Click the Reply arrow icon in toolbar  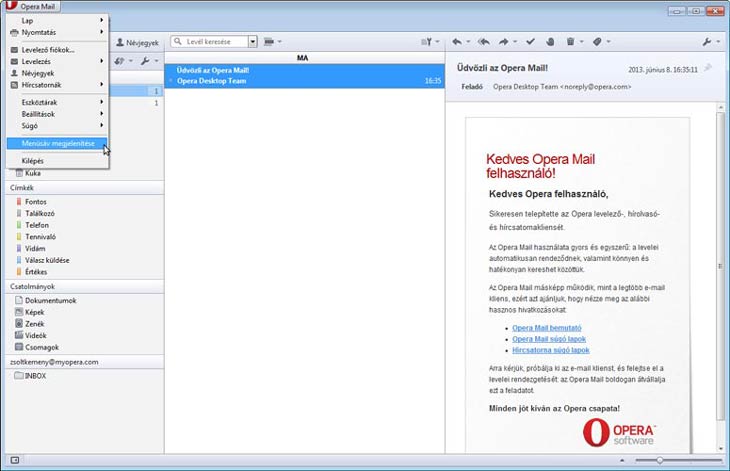(x=457, y=42)
